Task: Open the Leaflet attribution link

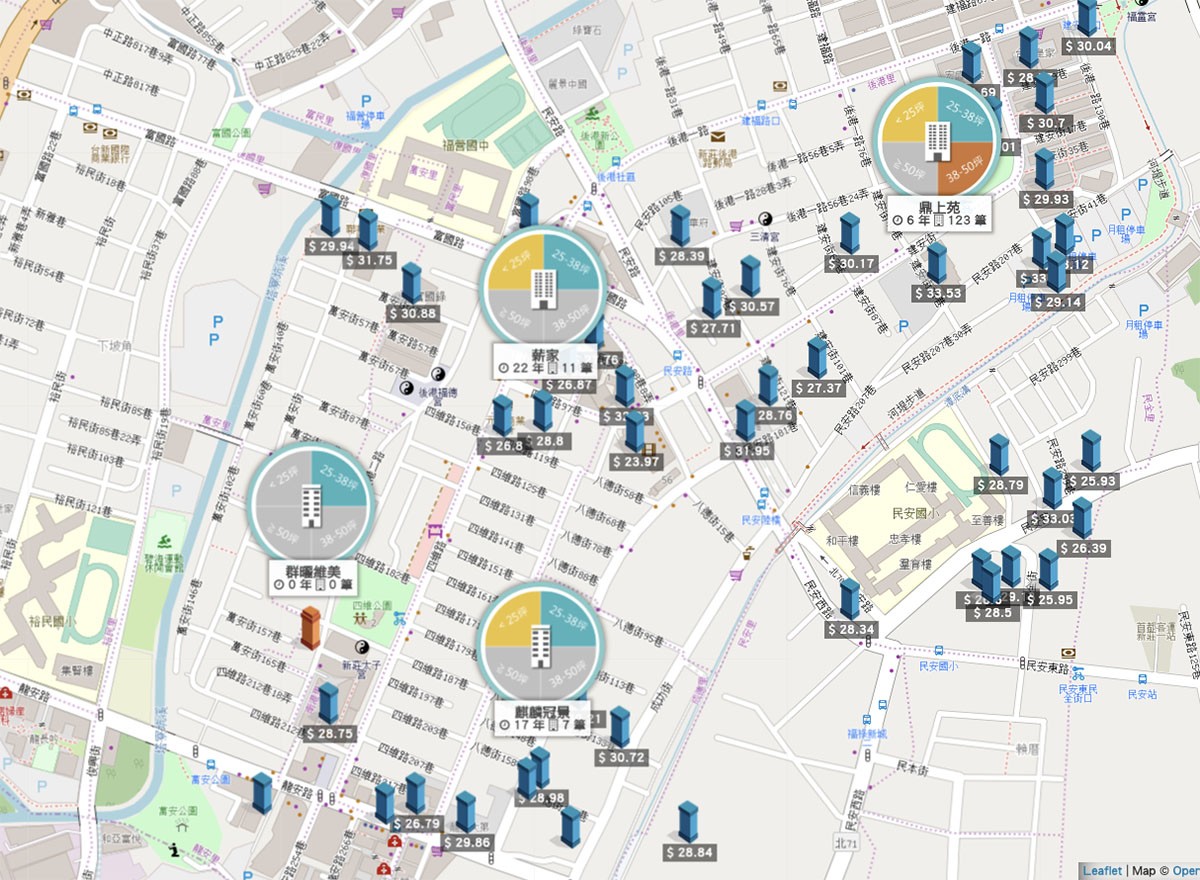Action: [x=1102, y=871]
